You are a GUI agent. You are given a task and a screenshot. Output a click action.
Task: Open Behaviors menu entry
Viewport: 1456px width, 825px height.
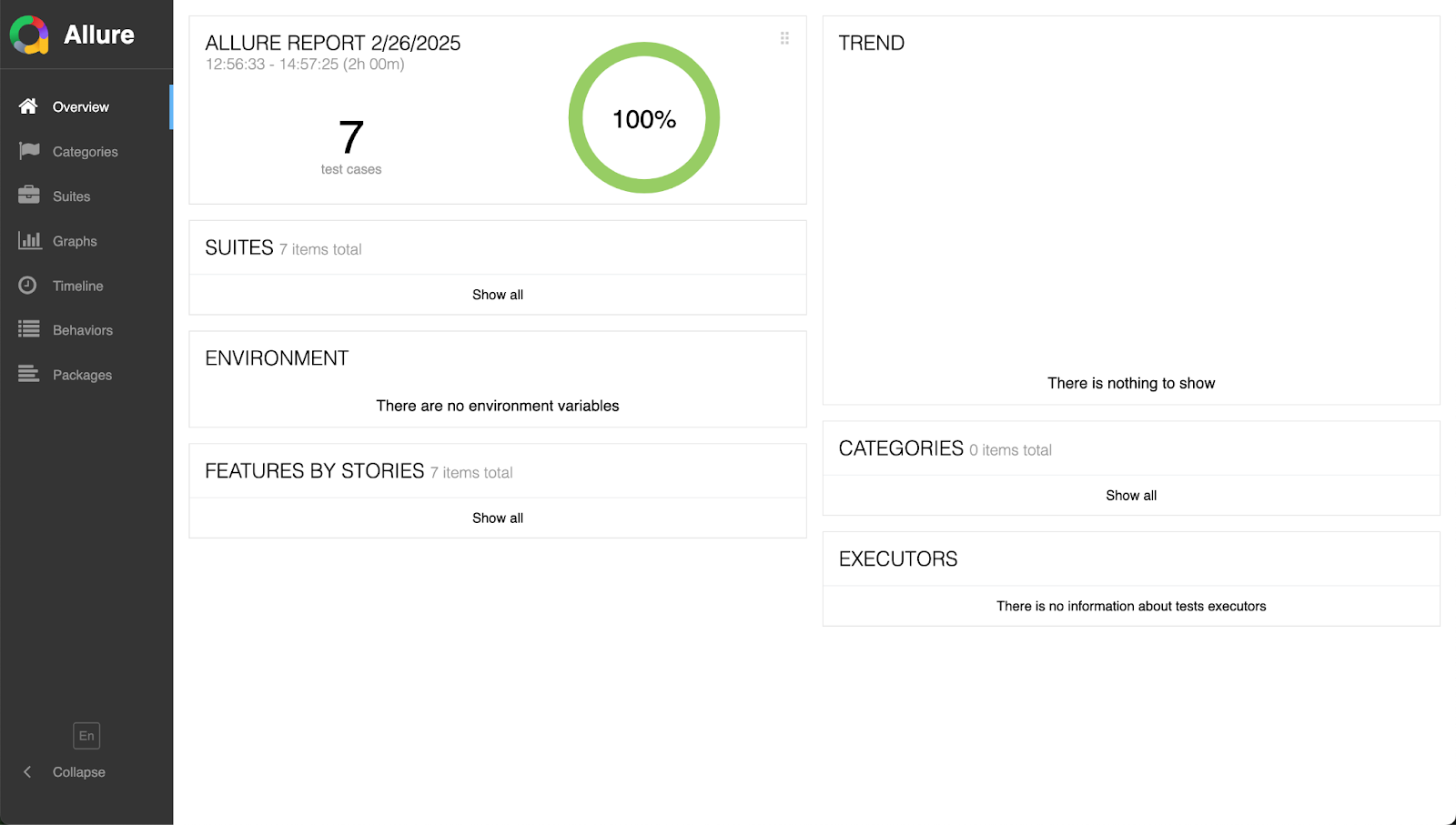click(83, 330)
